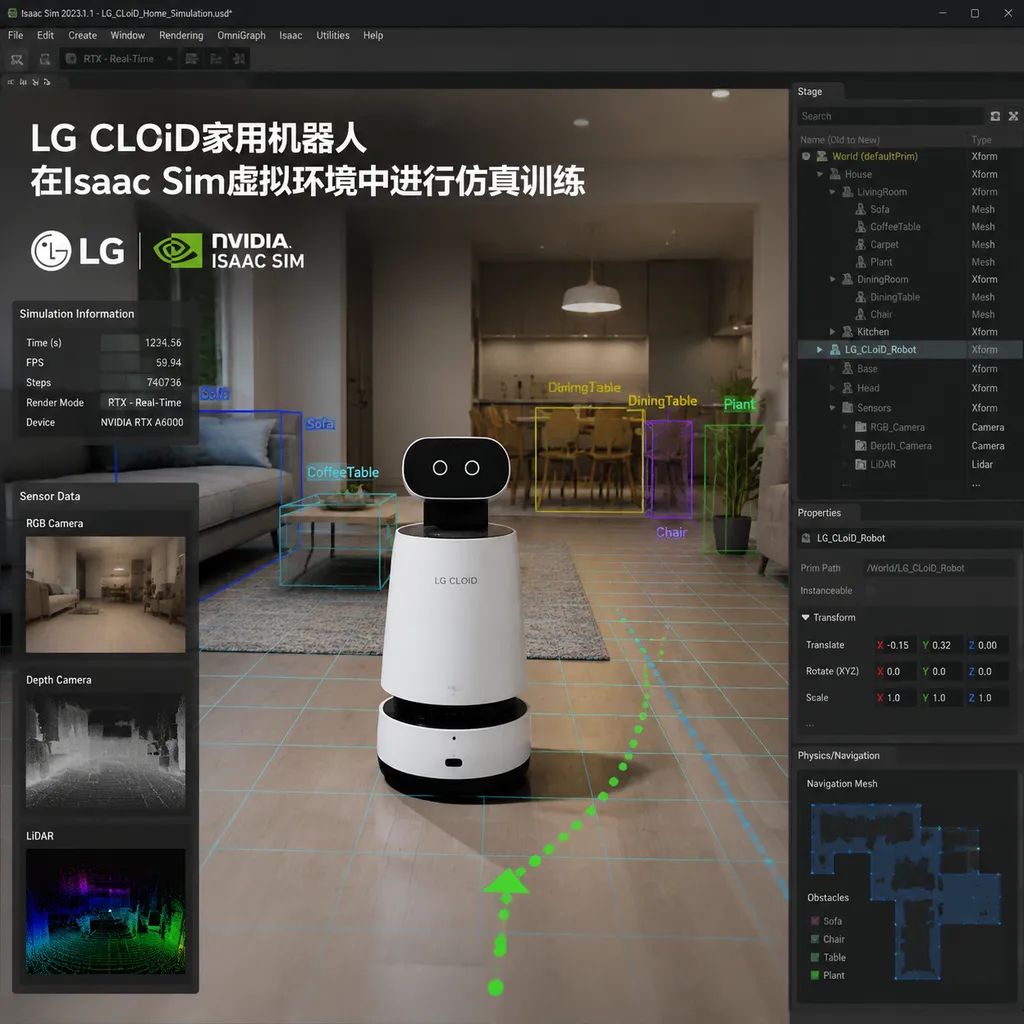The width and height of the screenshot is (1024, 1024).
Task: Collapse the House tree node
Action: tap(820, 174)
